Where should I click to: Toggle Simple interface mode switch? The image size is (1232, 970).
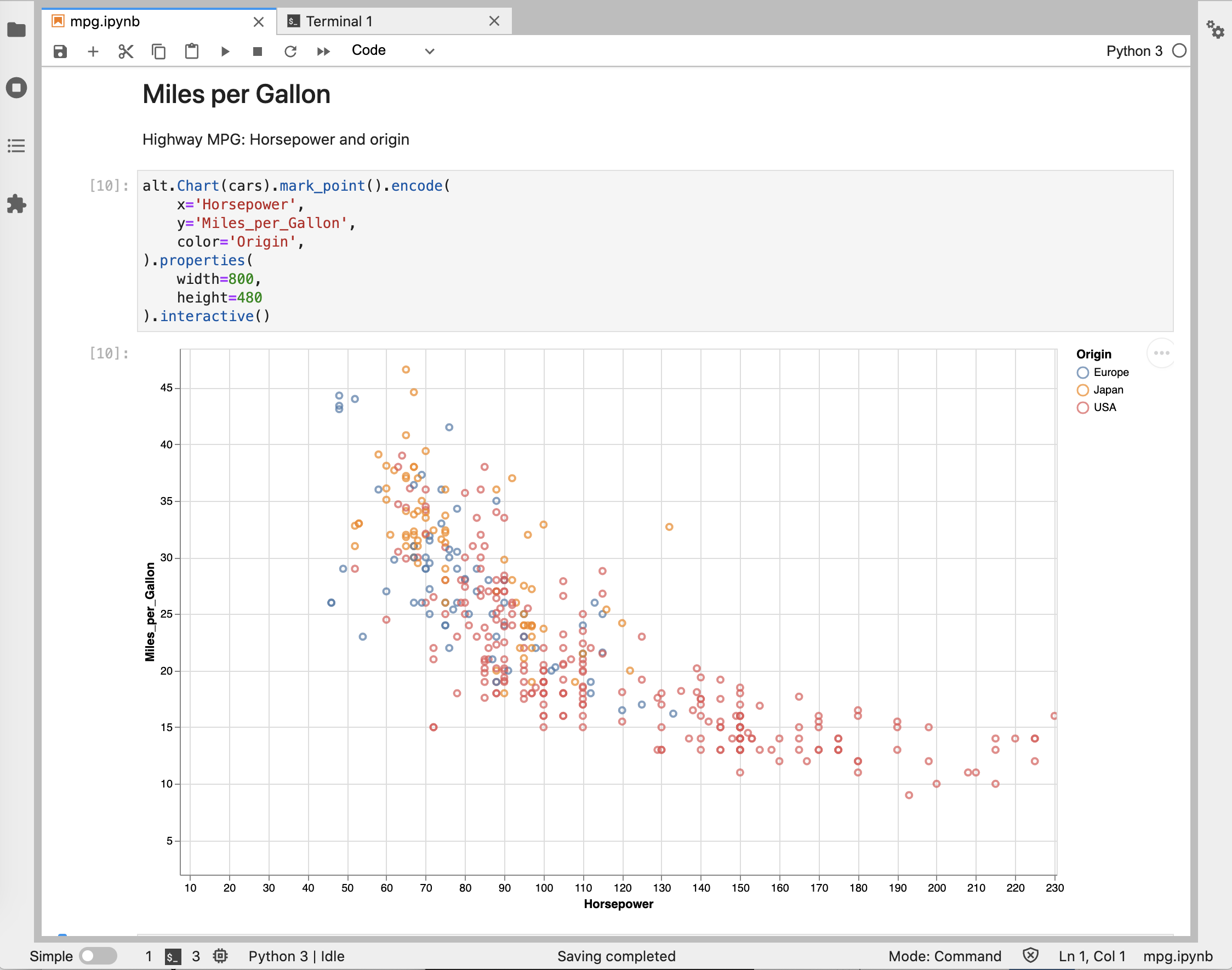tap(98, 956)
